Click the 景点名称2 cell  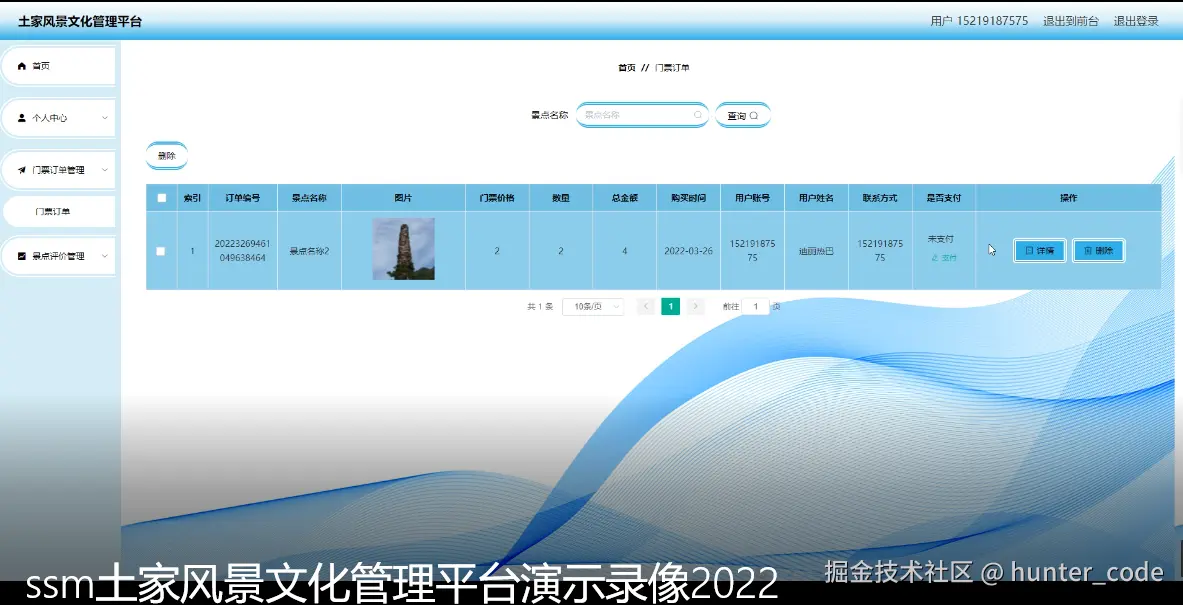pyautogui.click(x=309, y=251)
